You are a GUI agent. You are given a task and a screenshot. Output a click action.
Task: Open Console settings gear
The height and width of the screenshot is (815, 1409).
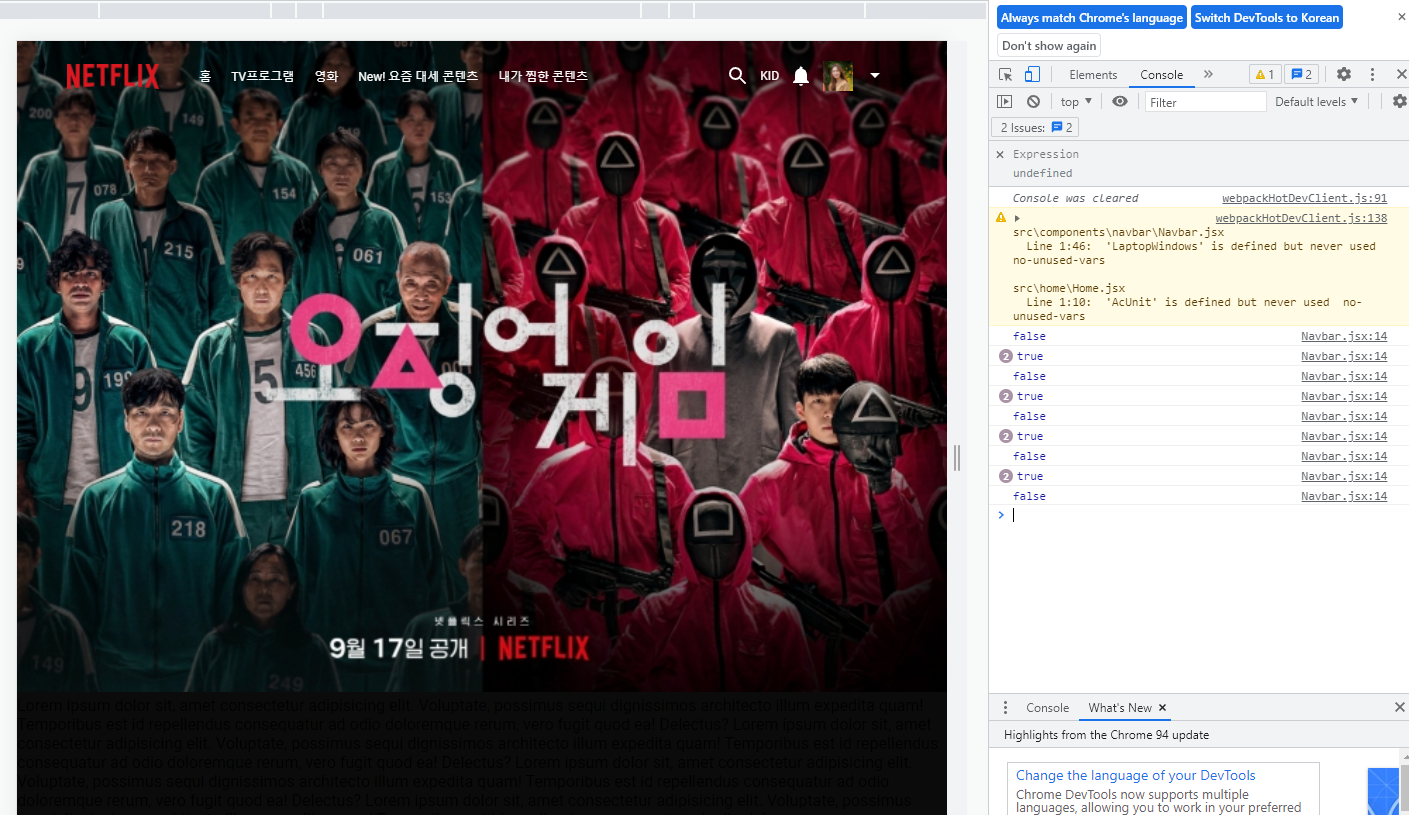tap(1399, 101)
